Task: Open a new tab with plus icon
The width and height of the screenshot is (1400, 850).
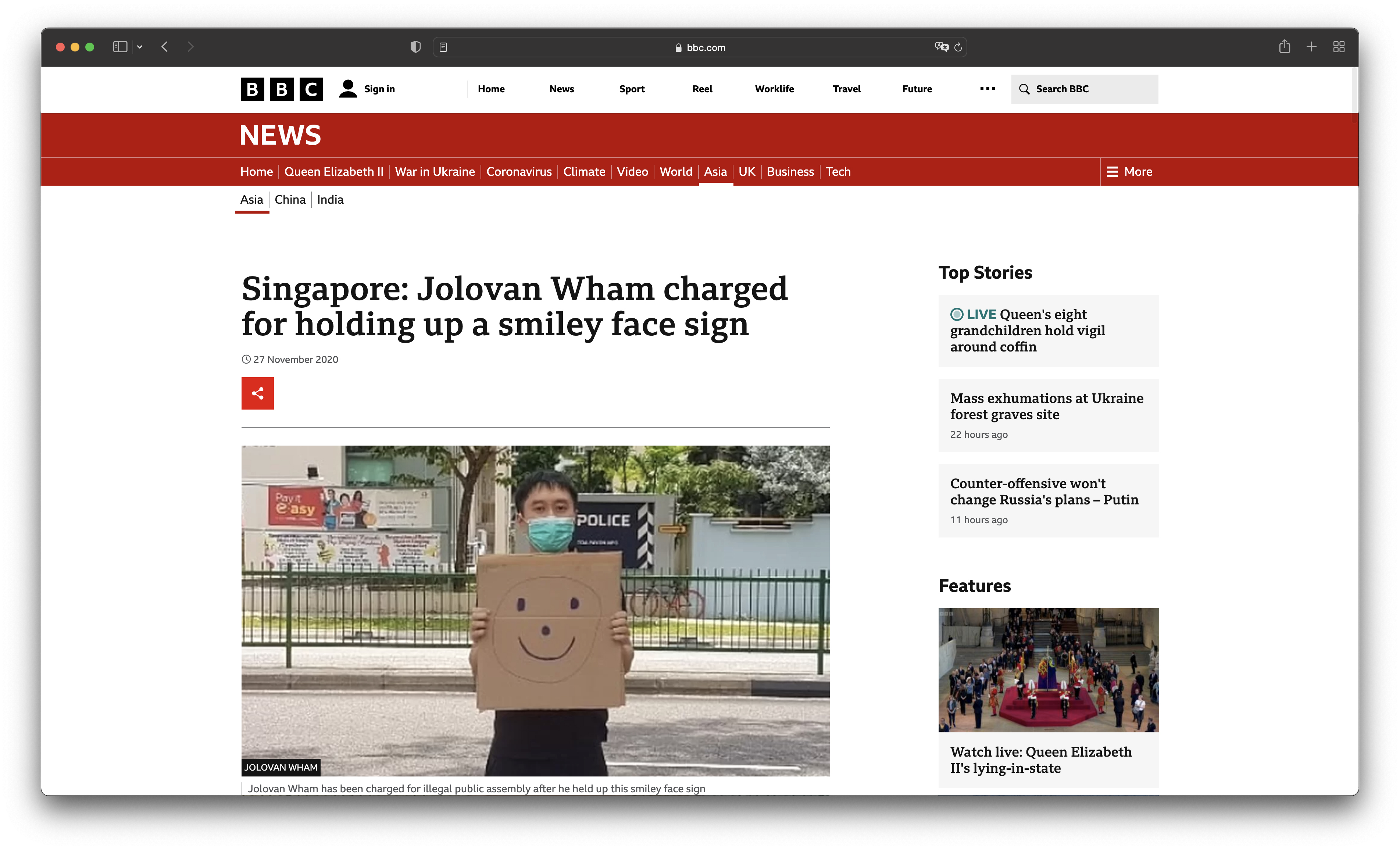Action: point(1311,47)
